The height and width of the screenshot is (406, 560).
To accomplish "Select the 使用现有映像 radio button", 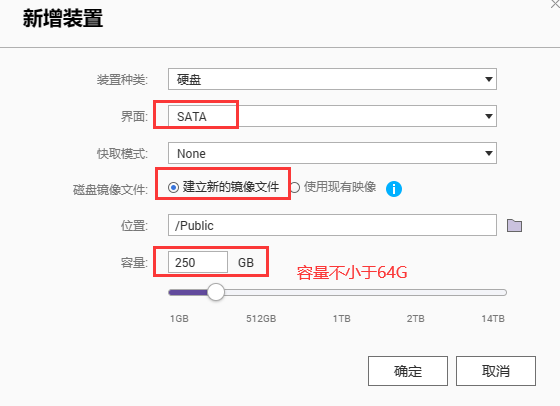I will pos(295,187).
